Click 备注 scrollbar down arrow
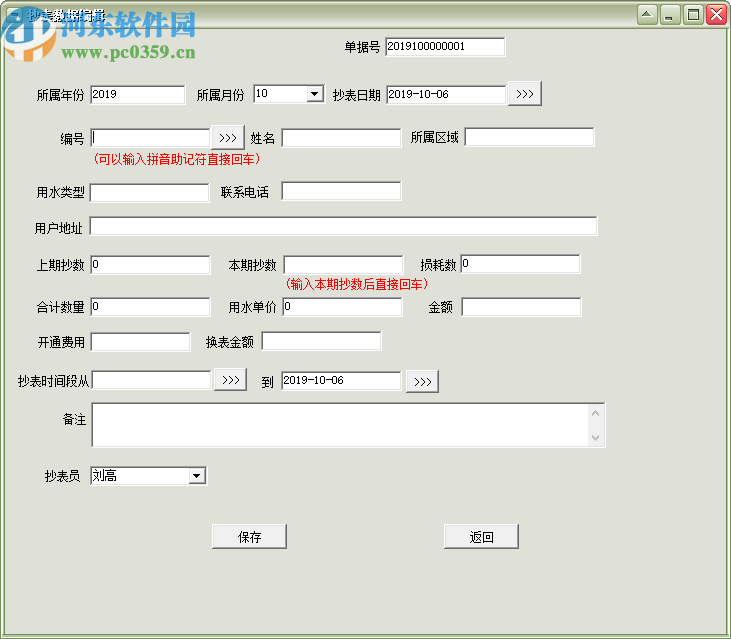731x639 pixels. tap(595, 437)
